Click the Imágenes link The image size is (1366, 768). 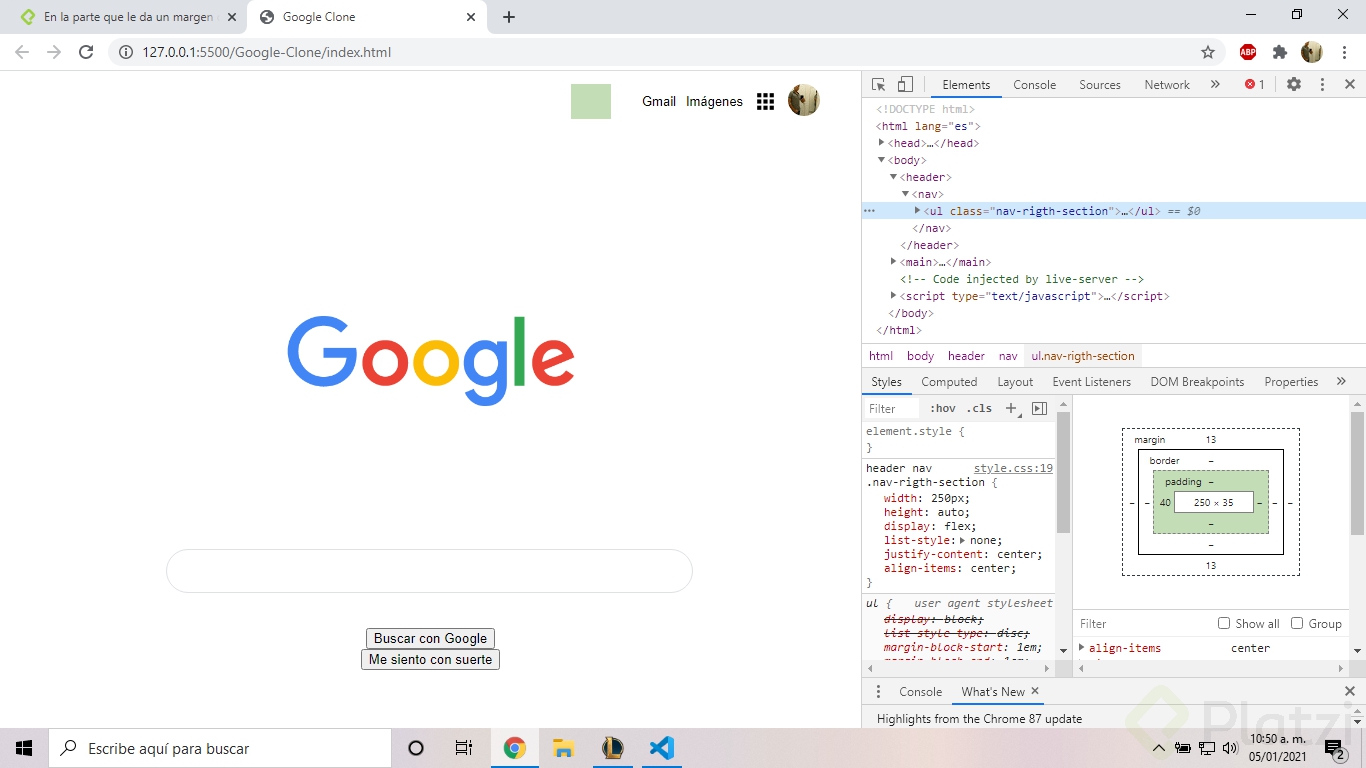coord(714,101)
